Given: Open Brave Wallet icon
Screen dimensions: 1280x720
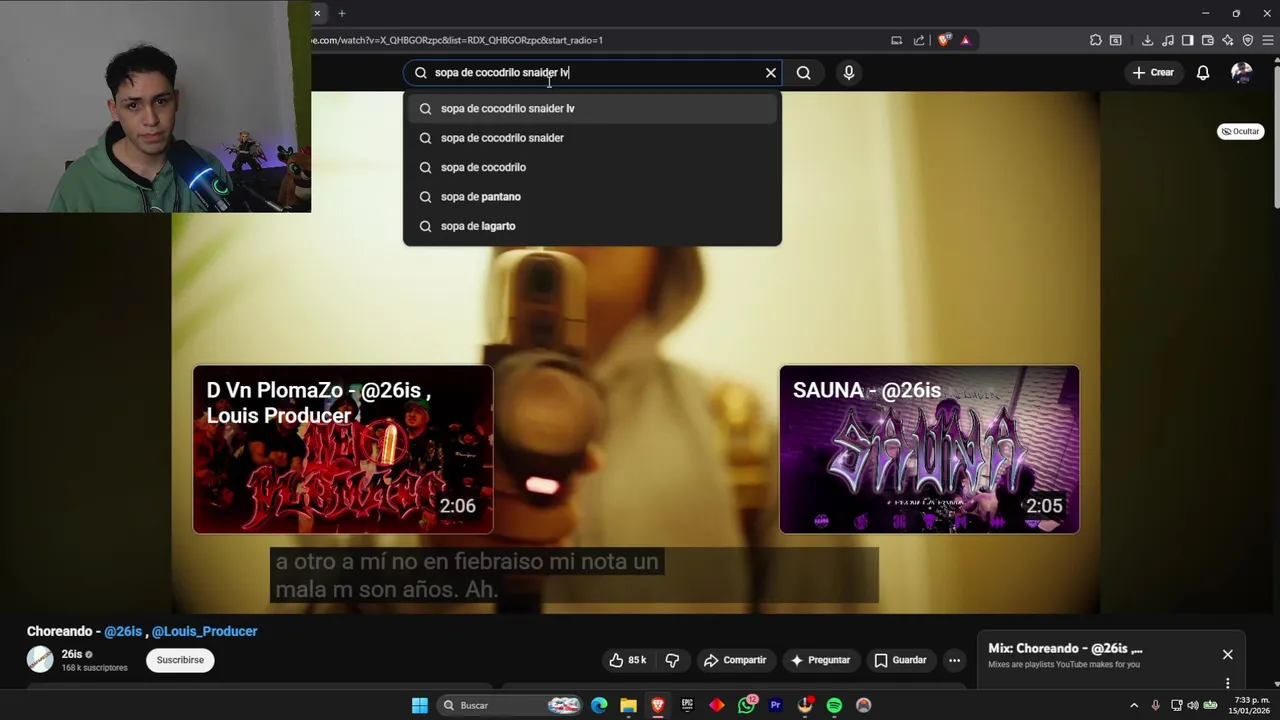Looking at the screenshot, I should pos(1207,41).
